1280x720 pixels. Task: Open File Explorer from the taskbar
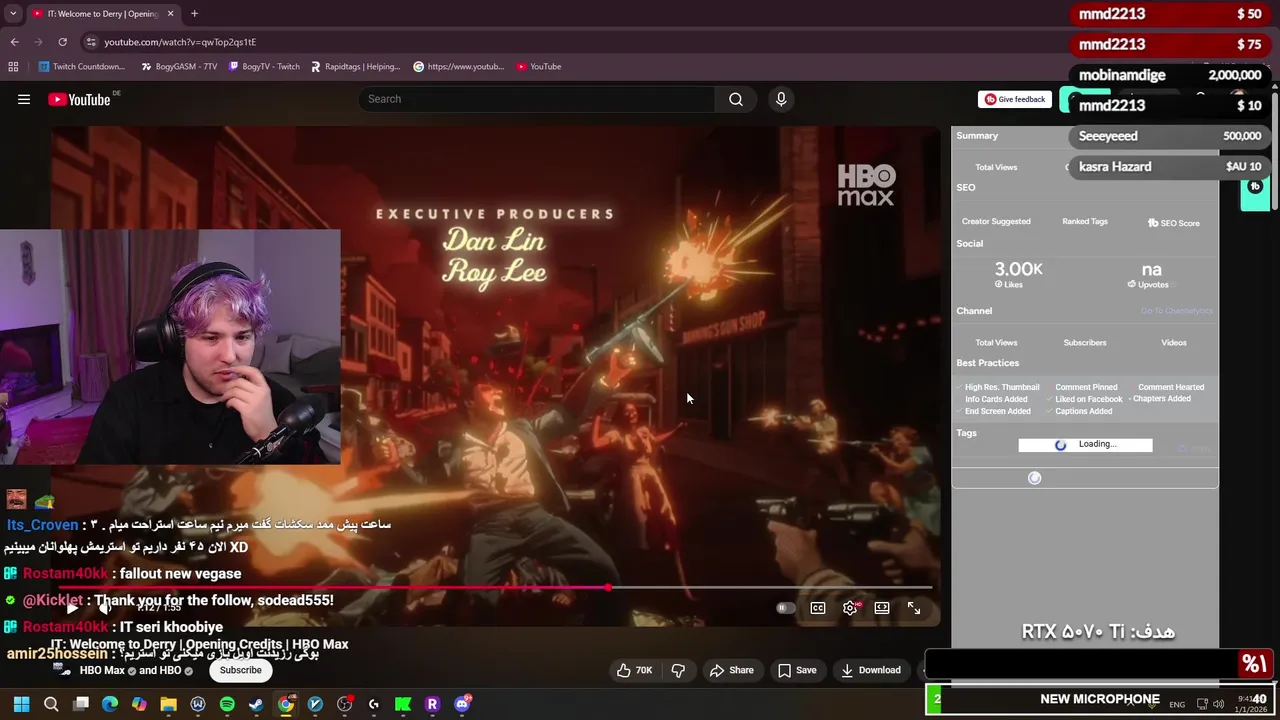coord(168,704)
